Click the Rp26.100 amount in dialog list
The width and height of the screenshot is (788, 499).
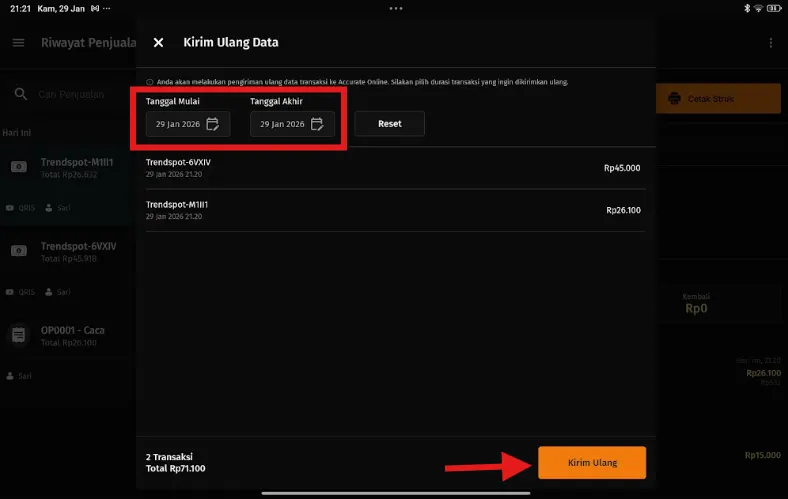tap(623, 210)
